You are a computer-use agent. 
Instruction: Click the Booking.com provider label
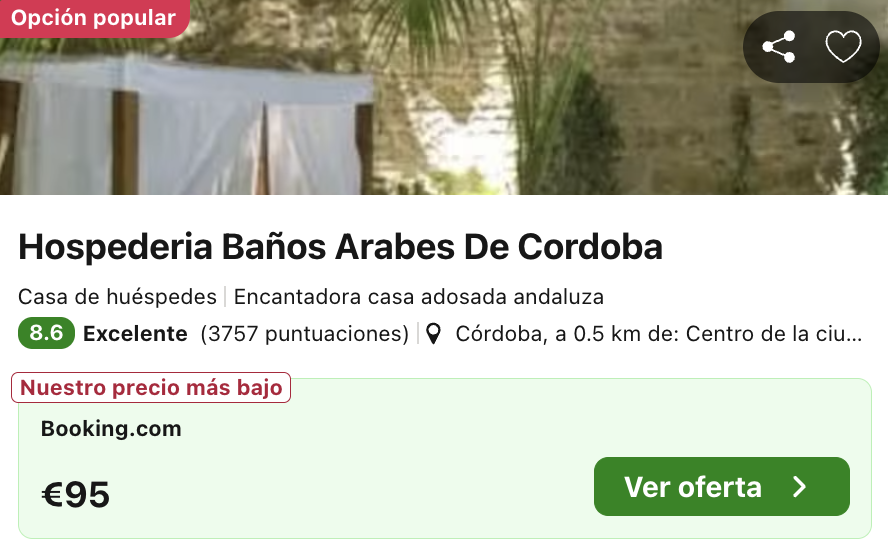pos(111,429)
